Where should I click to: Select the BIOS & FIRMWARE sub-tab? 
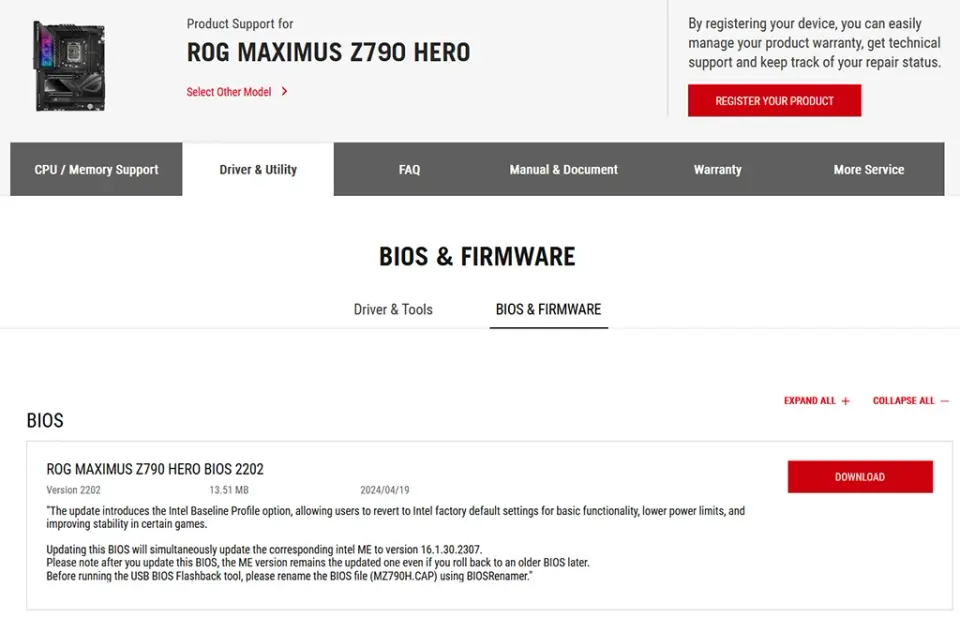[548, 310]
